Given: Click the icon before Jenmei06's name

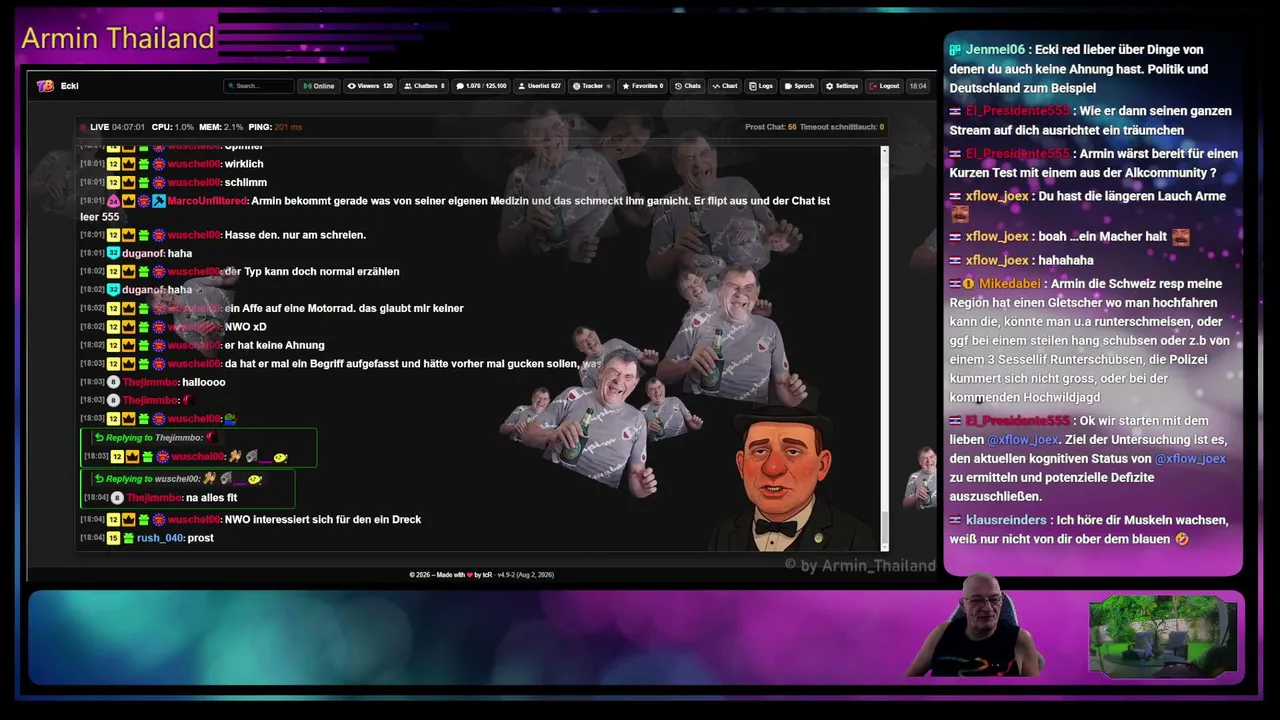Looking at the screenshot, I should [955, 50].
